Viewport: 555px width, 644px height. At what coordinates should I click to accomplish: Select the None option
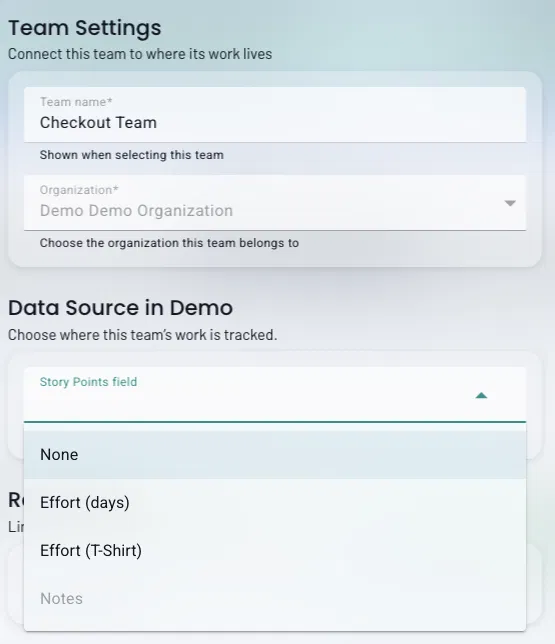(275, 455)
